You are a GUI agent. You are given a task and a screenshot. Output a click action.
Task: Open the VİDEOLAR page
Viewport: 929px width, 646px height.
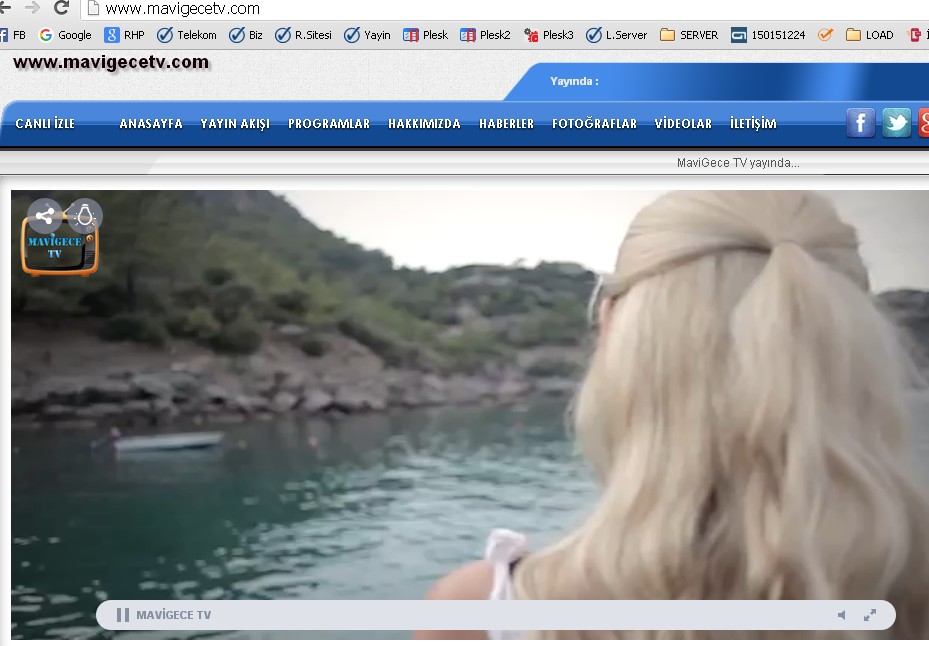(683, 123)
